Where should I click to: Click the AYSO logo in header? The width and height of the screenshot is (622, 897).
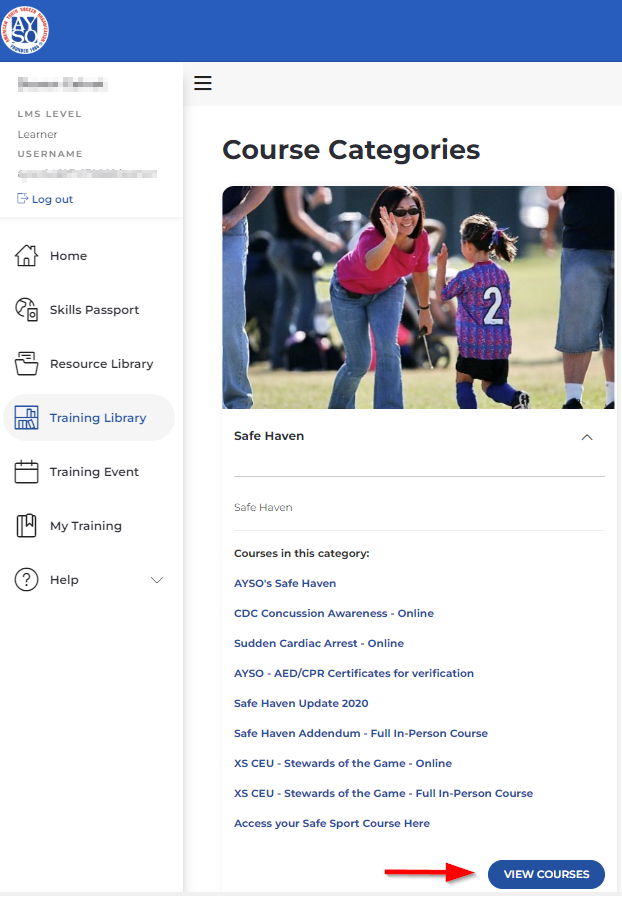(x=26, y=30)
